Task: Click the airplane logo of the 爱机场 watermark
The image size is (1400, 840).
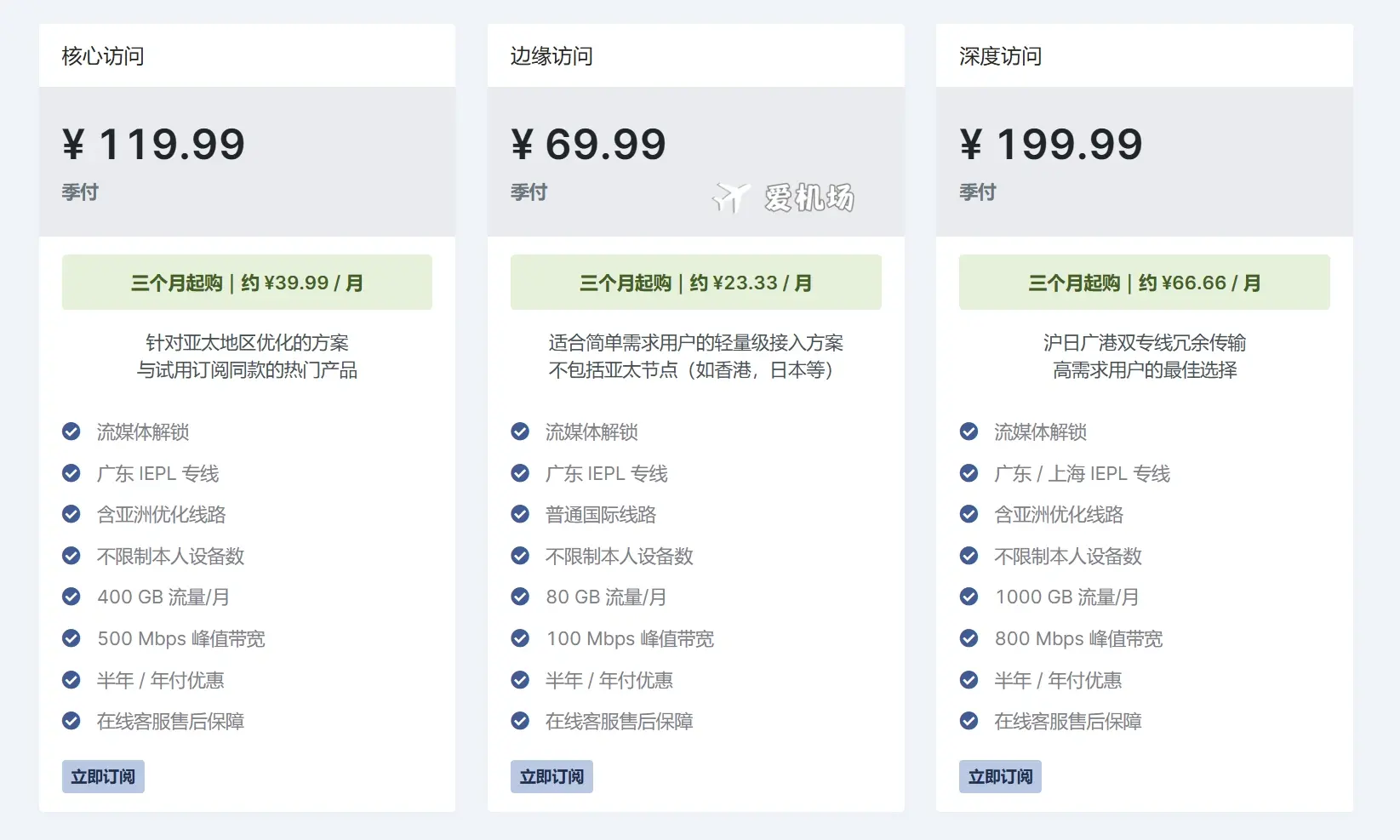Action: pyautogui.click(x=730, y=197)
